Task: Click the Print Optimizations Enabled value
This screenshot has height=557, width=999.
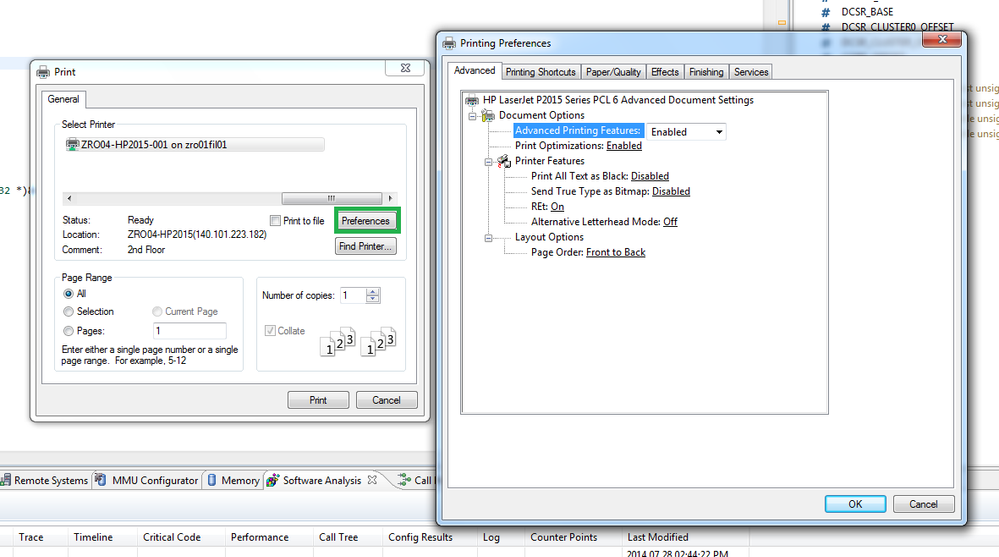Action: pos(624,145)
